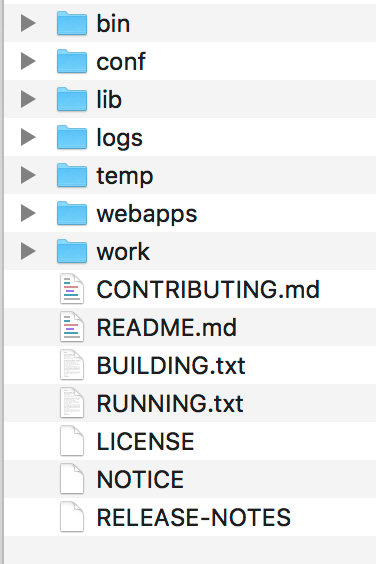Select the BUILDING.txt document icon
Image resolution: width=376 pixels, height=564 pixels.
72,365
